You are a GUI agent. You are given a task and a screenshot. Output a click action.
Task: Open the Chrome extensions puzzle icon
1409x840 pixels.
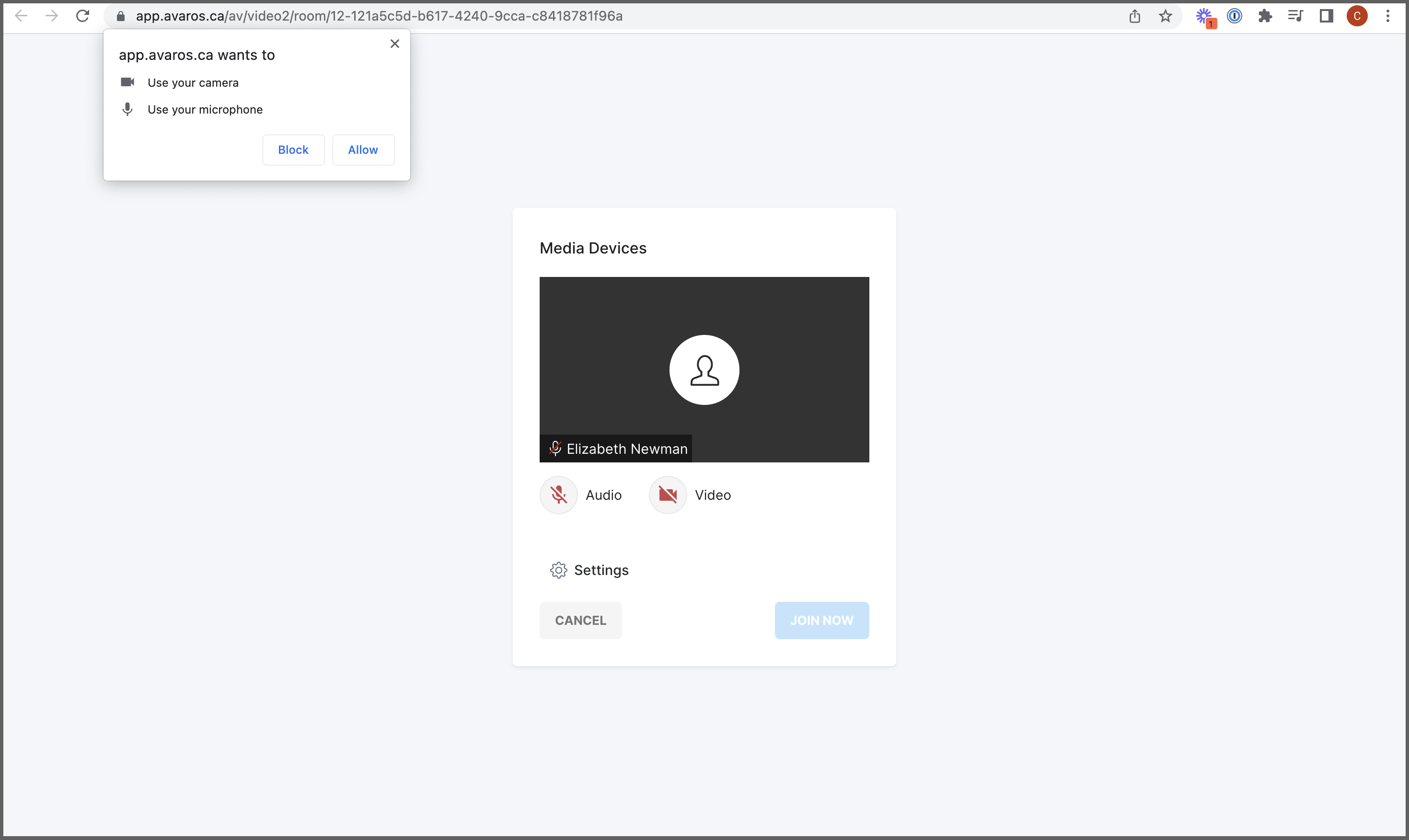(x=1265, y=16)
